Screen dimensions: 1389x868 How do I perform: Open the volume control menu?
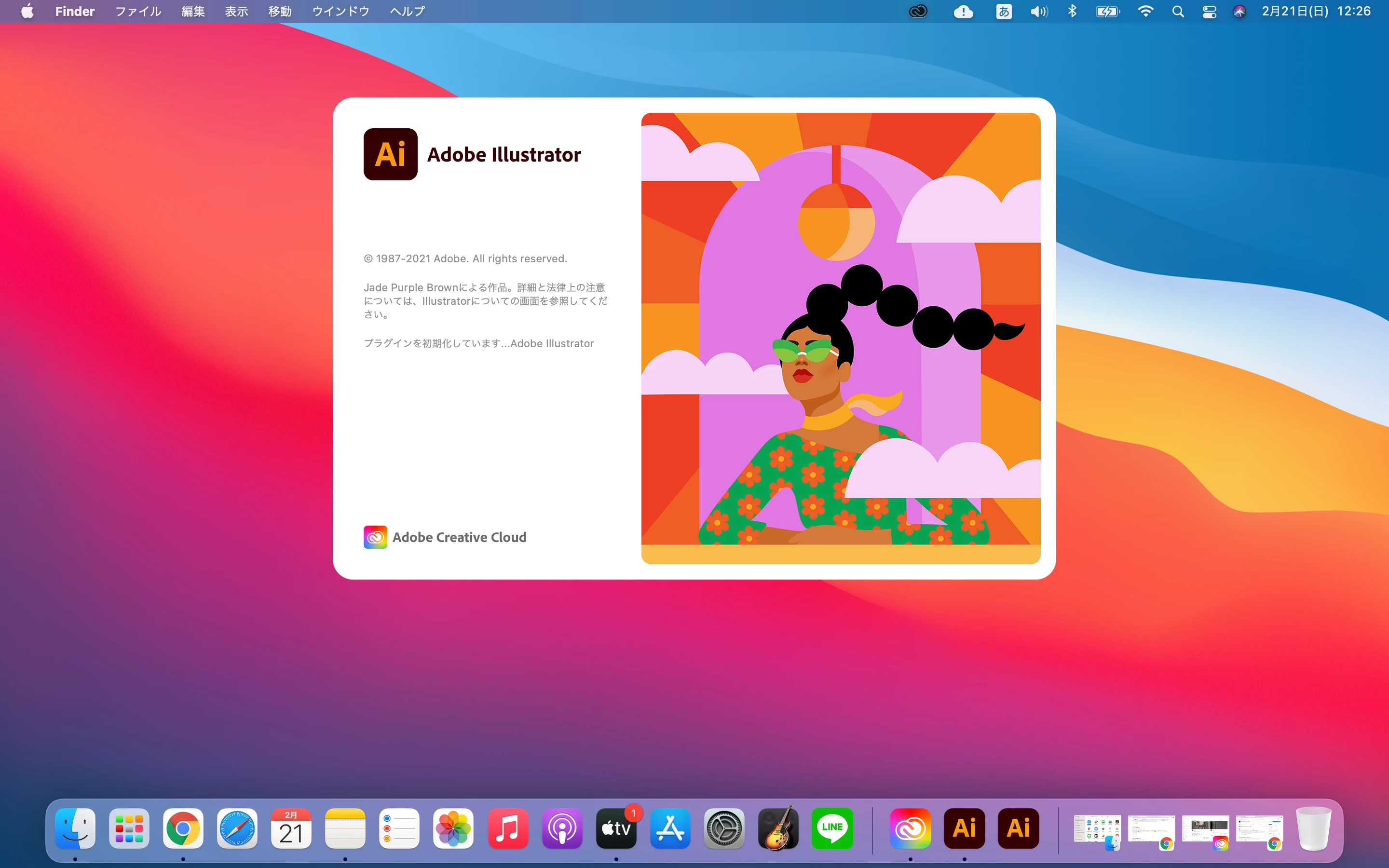click(x=1038, y=12)
